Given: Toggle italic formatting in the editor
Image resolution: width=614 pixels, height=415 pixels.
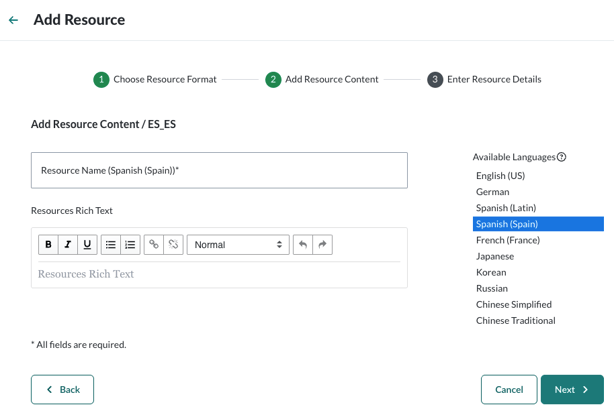Looking at the screenshot, I should pyautogui.click(x=68, y=245).
